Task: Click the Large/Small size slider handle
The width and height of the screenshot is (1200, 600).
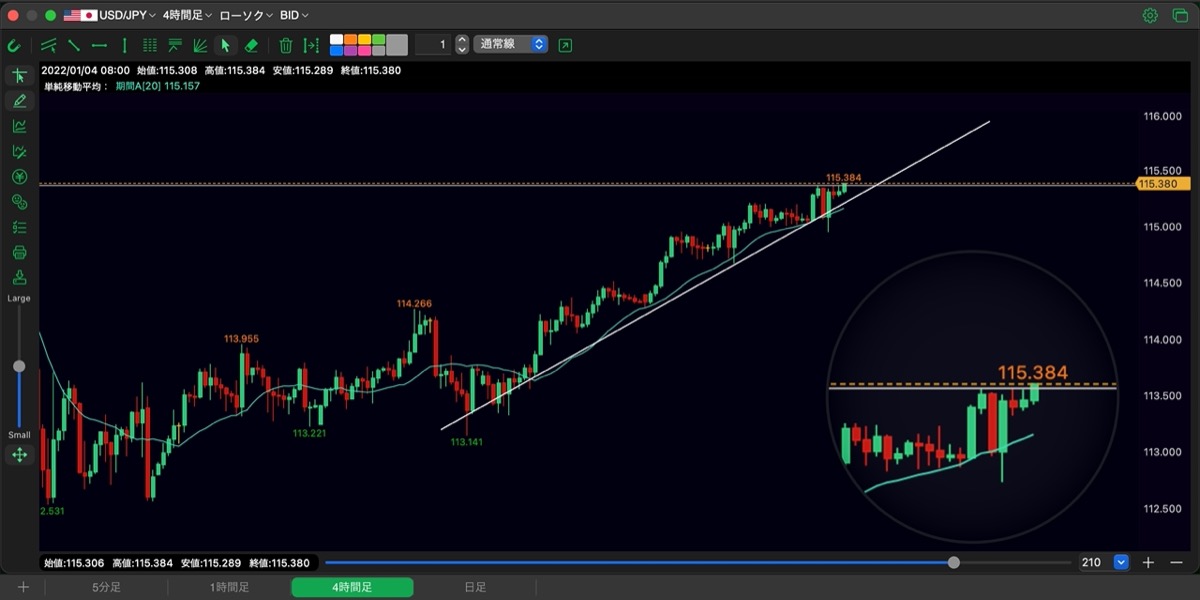Action: (19, 366)
